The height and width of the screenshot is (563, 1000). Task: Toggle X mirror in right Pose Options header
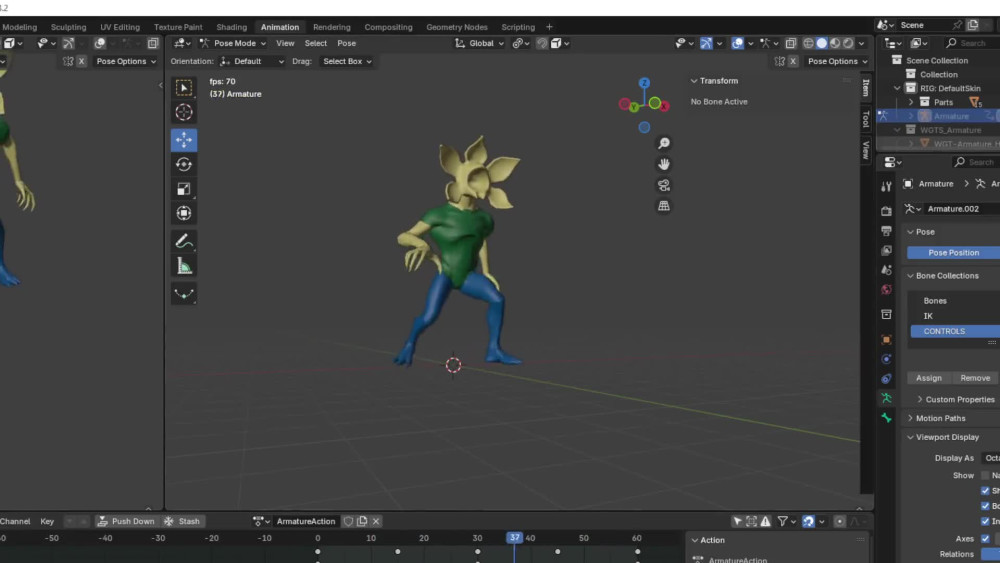[793, 61]
